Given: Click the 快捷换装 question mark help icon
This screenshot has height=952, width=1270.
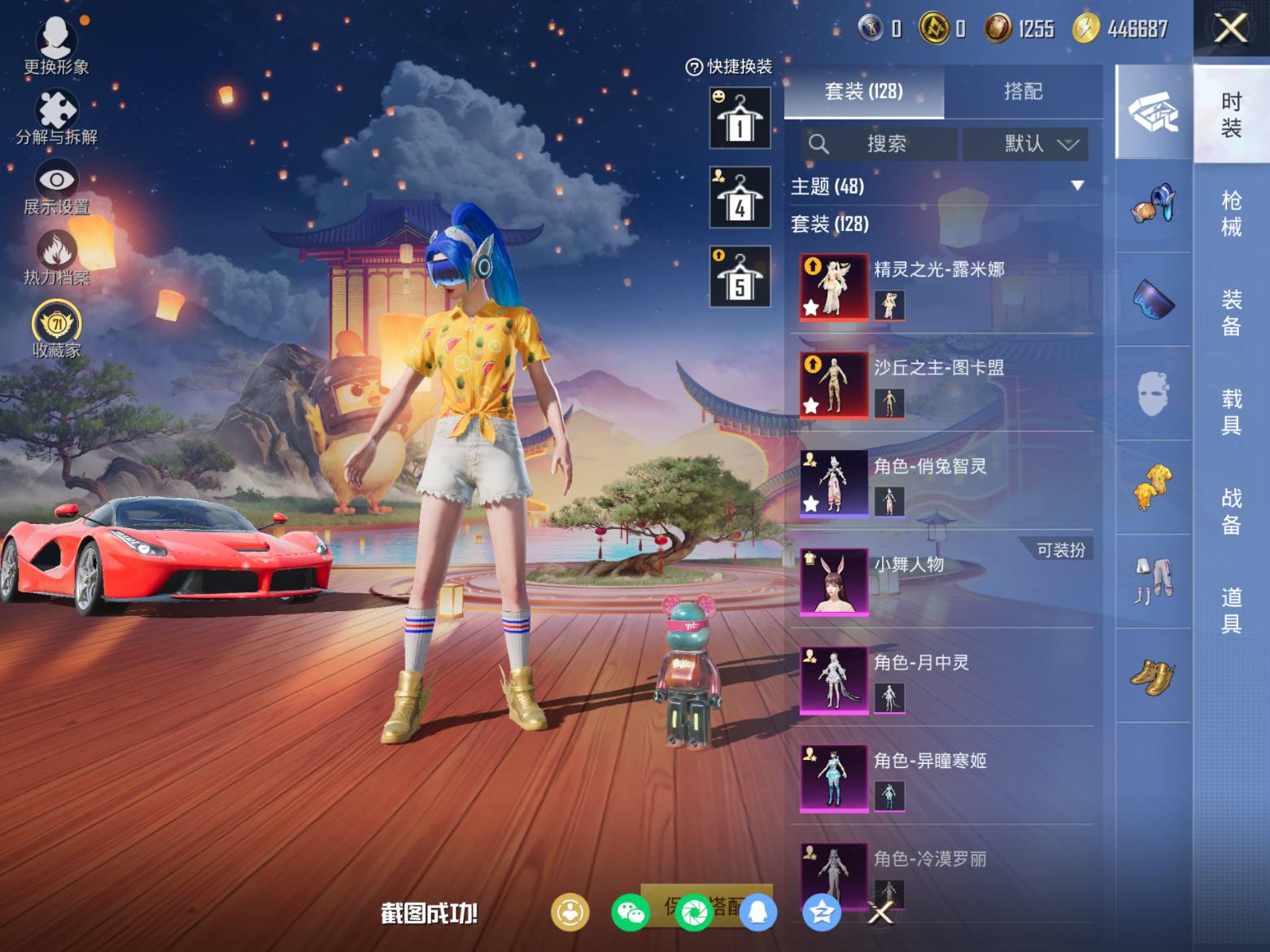Looking at the screenshot, I should pos(694,68).
